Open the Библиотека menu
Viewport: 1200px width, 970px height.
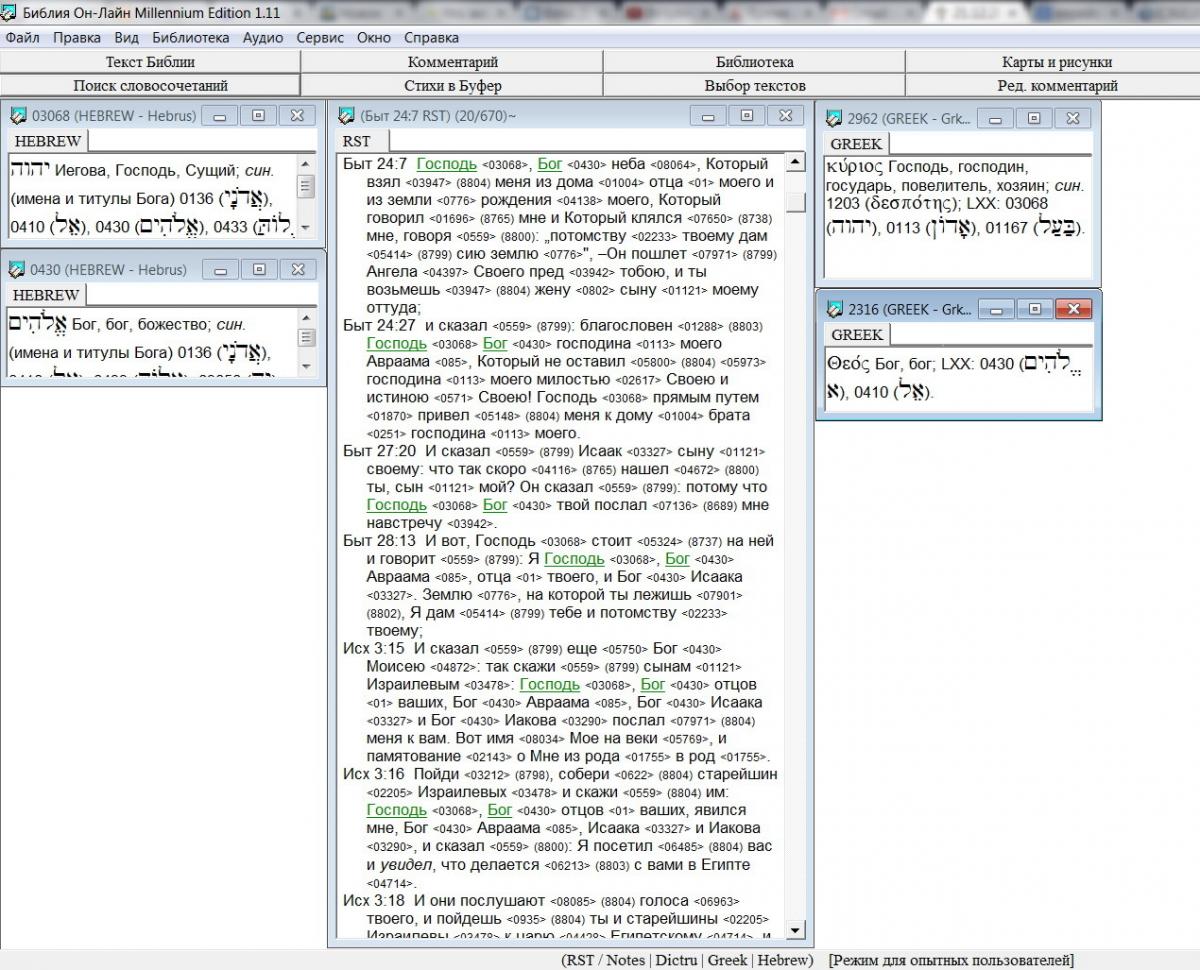pos(190,38)
